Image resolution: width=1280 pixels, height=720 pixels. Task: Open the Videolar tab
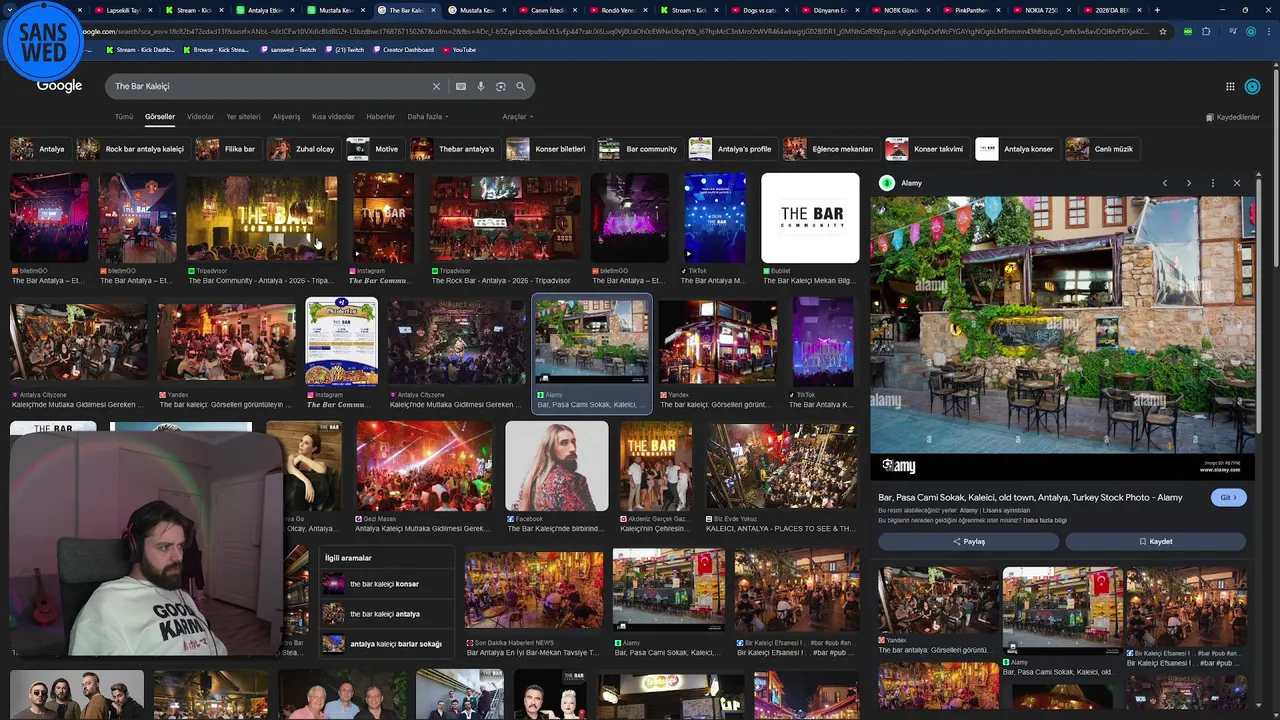click(x=200, y=117)
